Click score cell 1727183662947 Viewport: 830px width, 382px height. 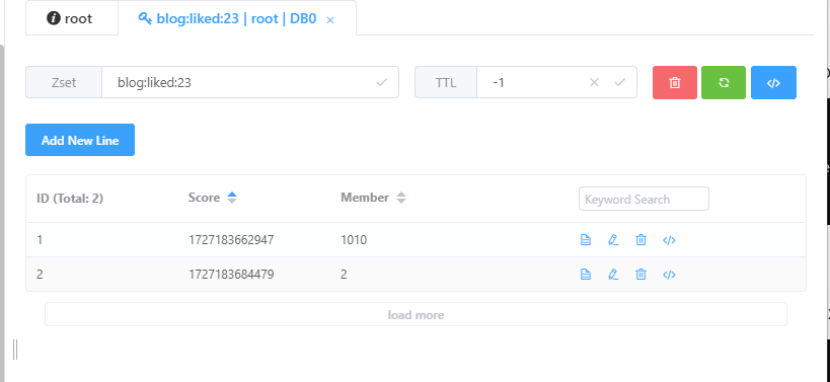click(x=231, y=240)
